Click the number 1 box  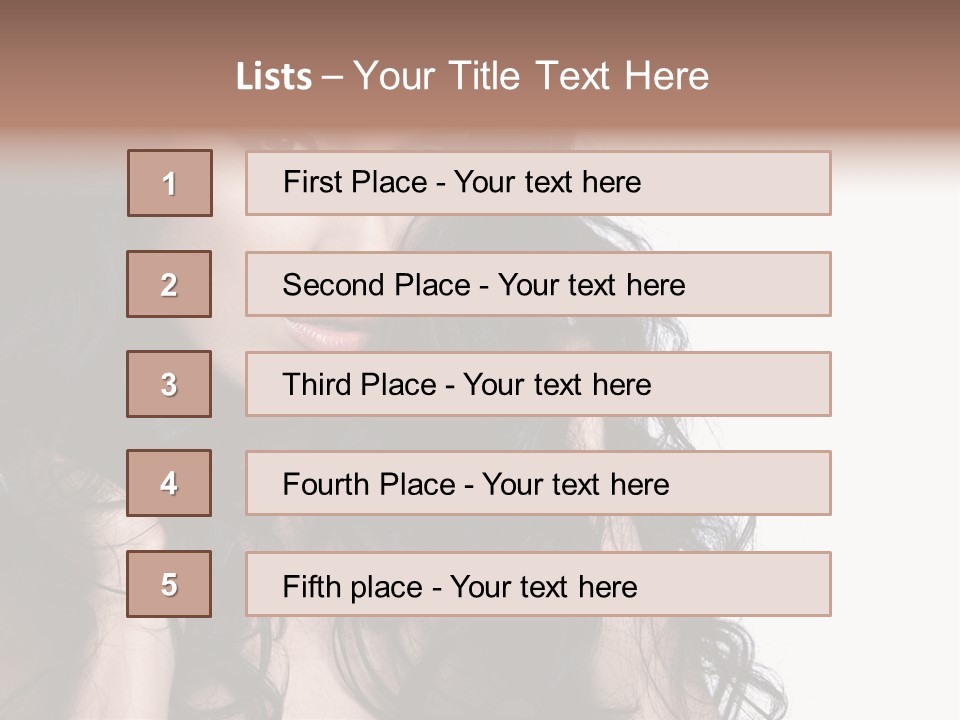tap(170, 183)
